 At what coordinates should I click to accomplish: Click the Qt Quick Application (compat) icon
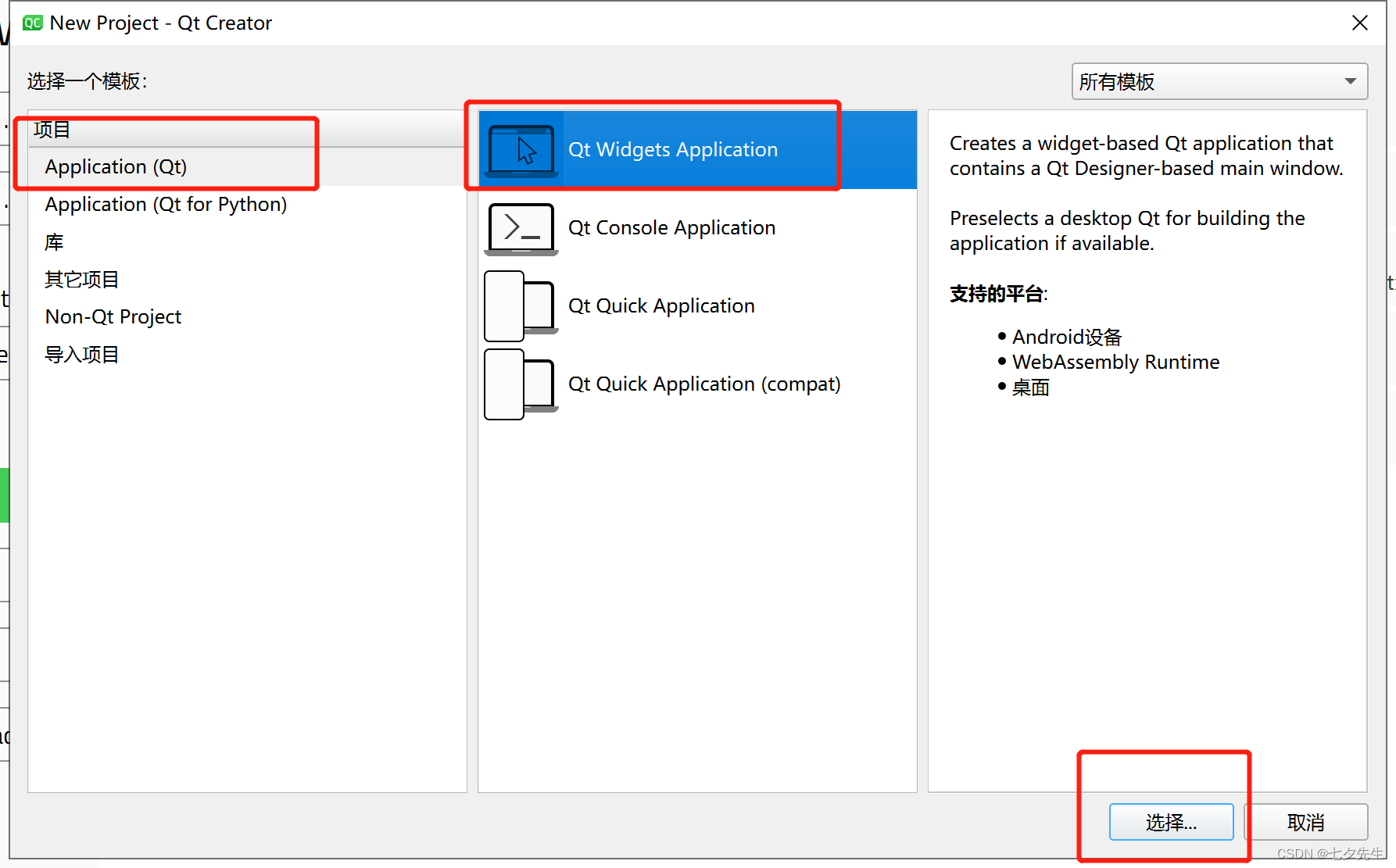tap(520, 384)
